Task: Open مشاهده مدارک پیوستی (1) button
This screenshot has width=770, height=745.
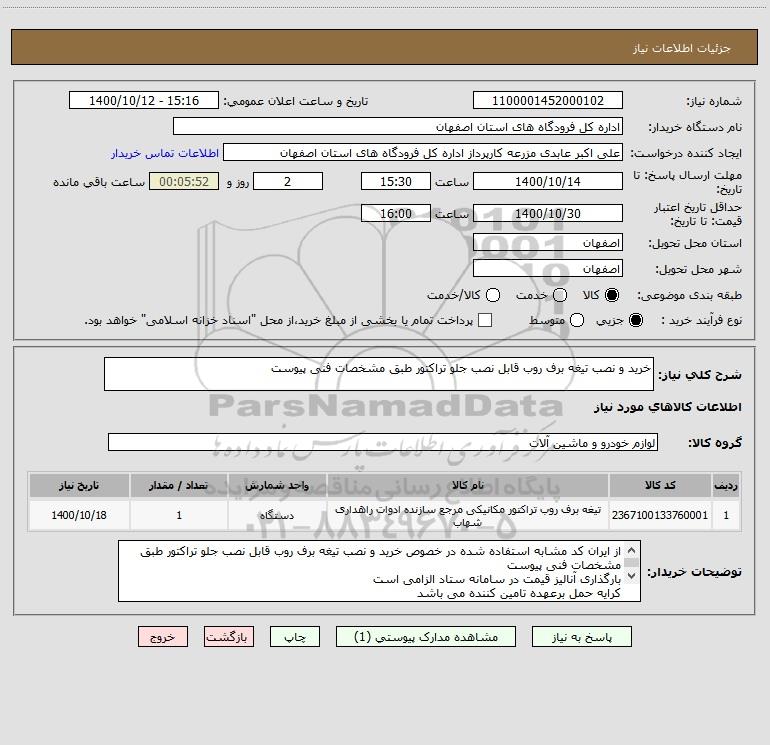Action: (426, 636)
